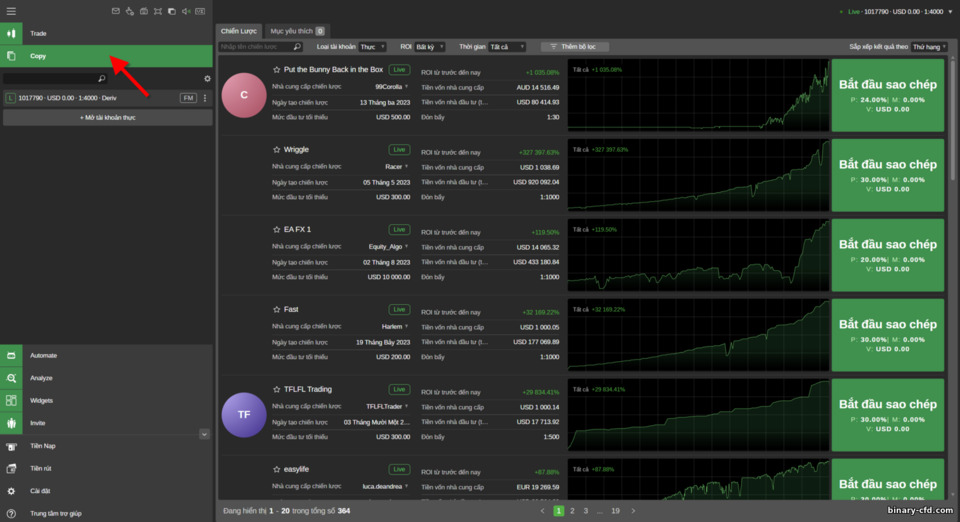Open the accounts settings gear icon
Screen dimensions: 960x522
207,78
